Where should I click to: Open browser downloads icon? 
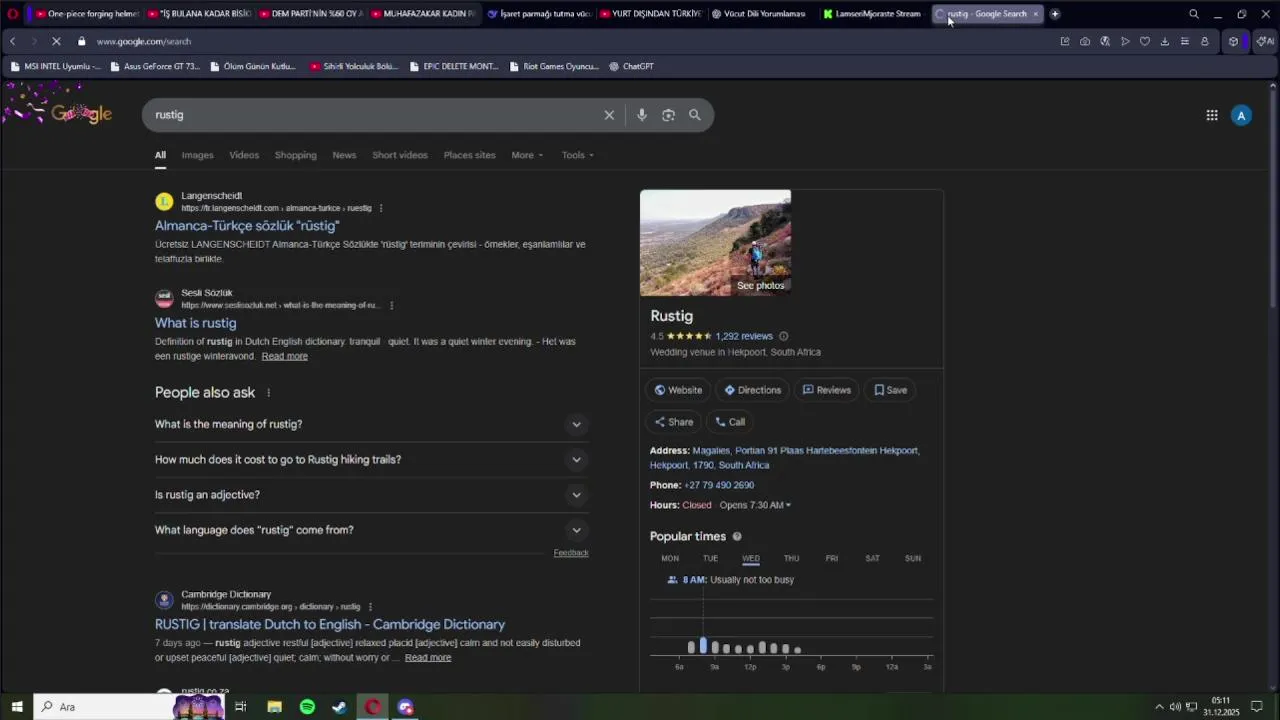pyautogui.click(x=1165, y=41)
